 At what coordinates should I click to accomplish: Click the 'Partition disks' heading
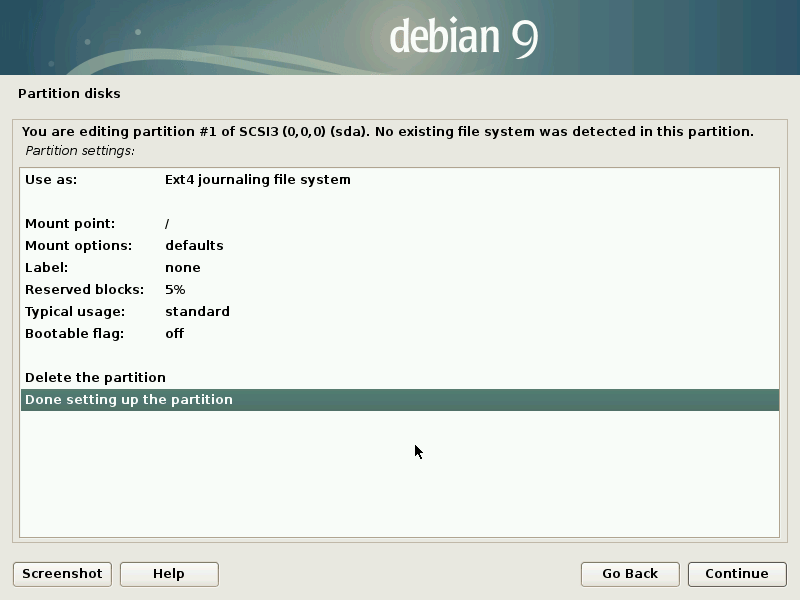click(69, 94)
